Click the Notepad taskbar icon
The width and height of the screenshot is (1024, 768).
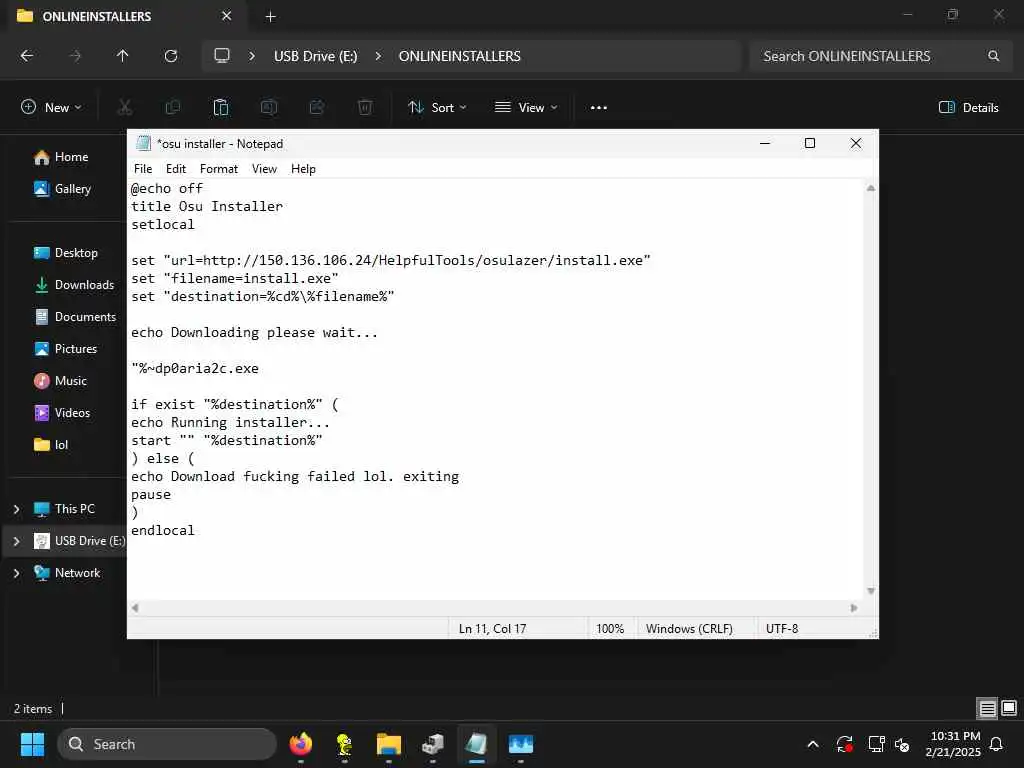tap(477, 744)
